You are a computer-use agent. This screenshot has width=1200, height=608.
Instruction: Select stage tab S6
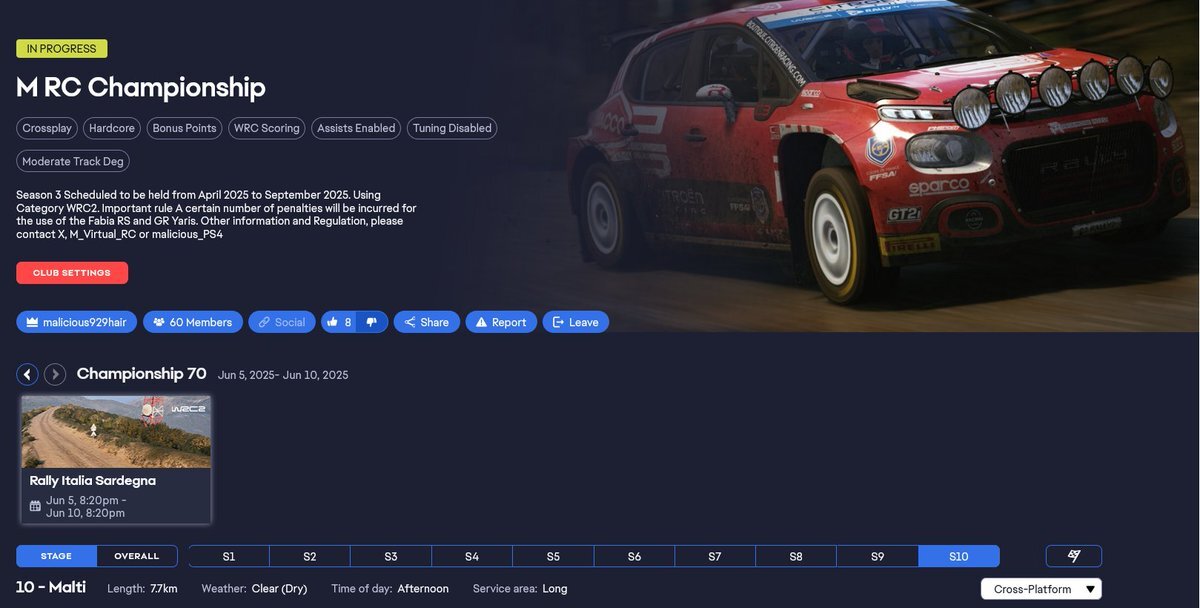634,556
